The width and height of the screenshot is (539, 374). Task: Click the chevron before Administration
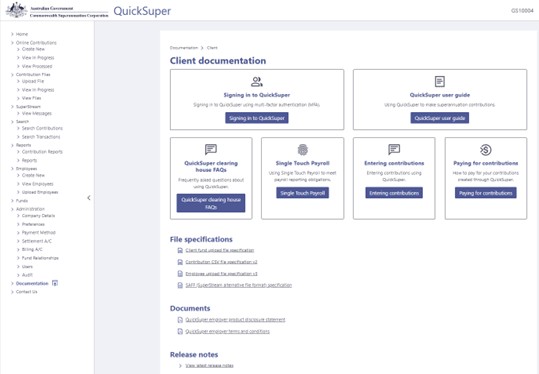point(12,209)
